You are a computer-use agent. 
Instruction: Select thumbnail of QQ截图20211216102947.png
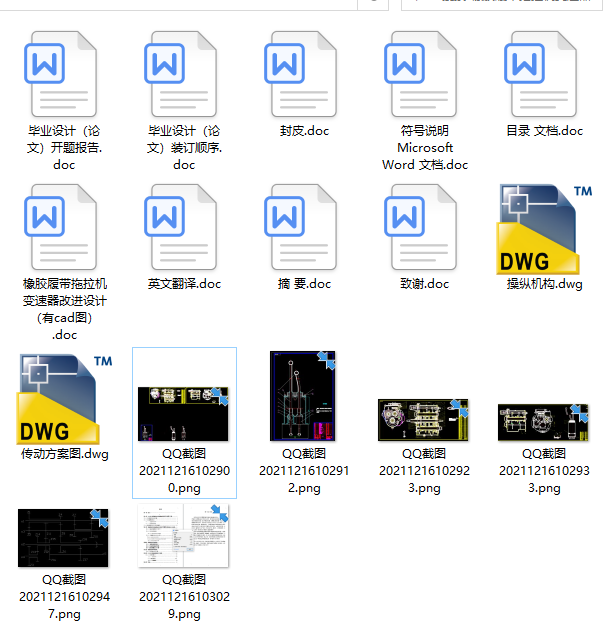pyautogui.click(x=63, y=538)
